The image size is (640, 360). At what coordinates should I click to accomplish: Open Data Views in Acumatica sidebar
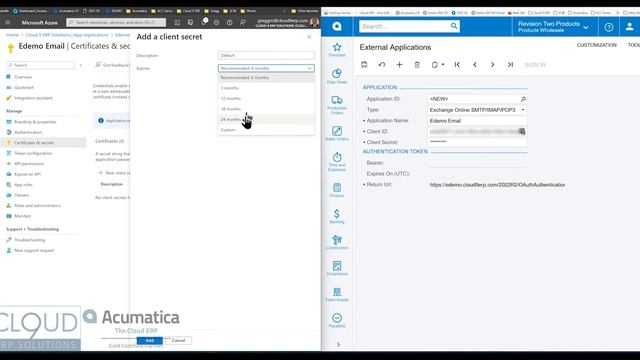point(337,76)
